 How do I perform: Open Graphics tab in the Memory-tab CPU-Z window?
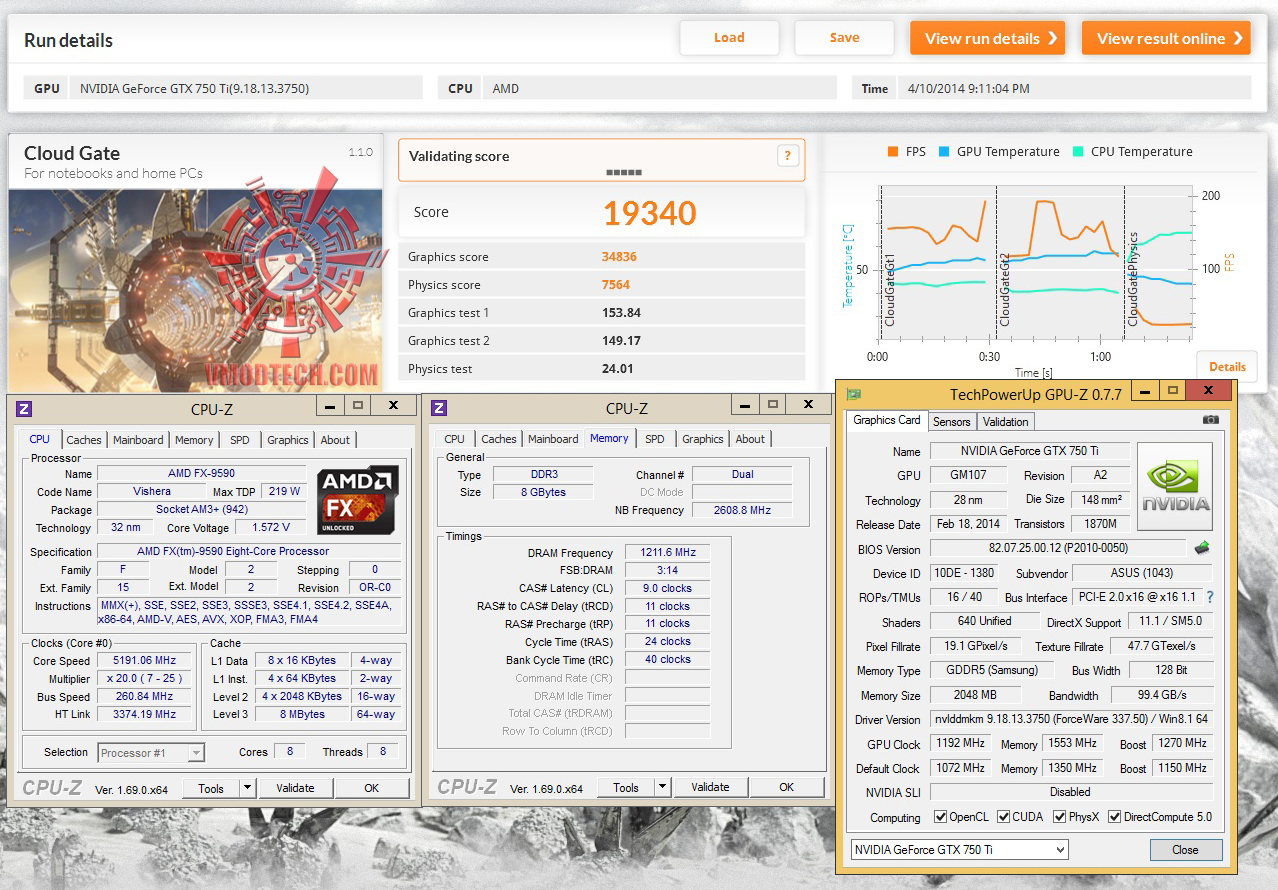pyautogui.click(x=703, y=439)
